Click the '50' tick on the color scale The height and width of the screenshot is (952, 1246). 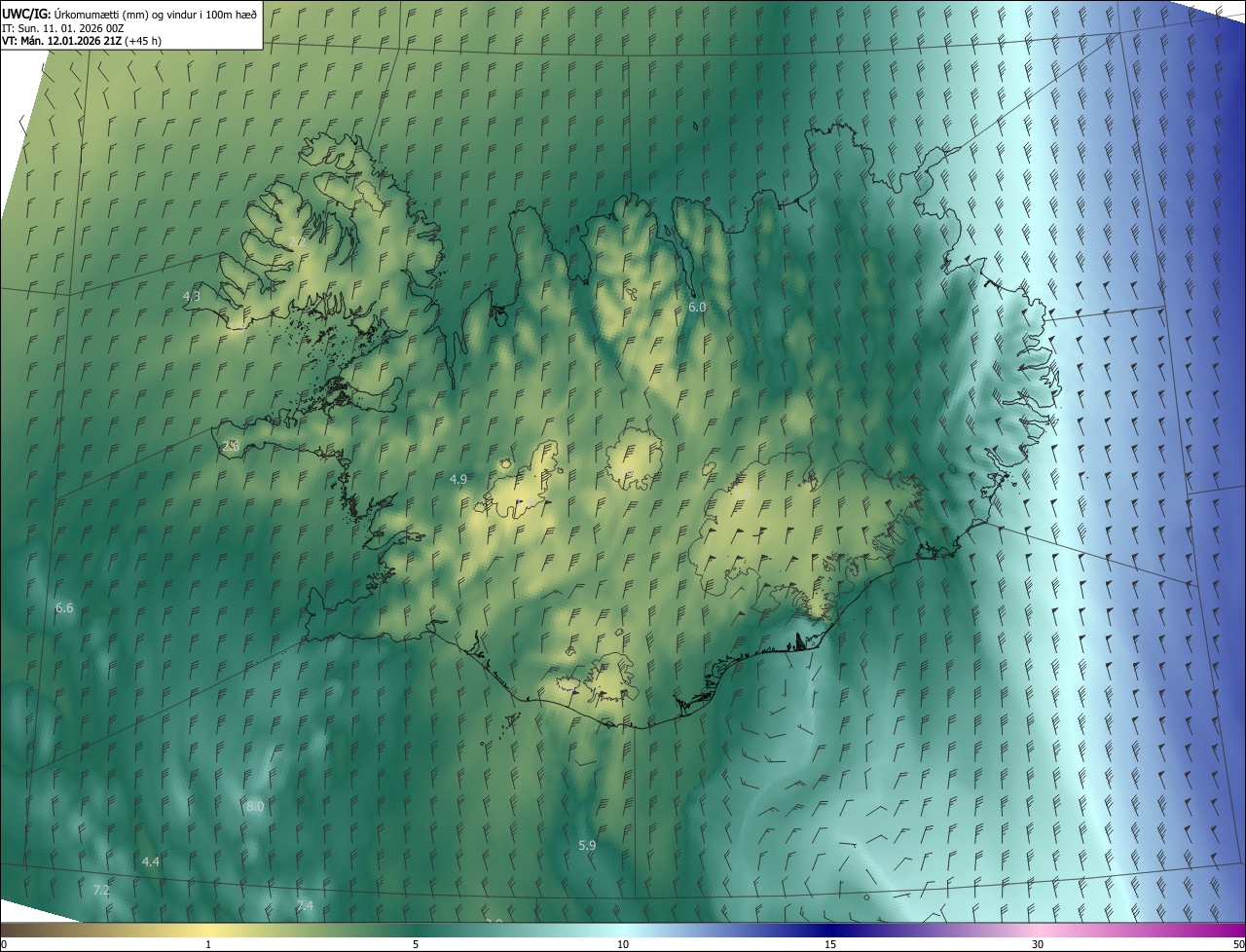(1238, 944)
